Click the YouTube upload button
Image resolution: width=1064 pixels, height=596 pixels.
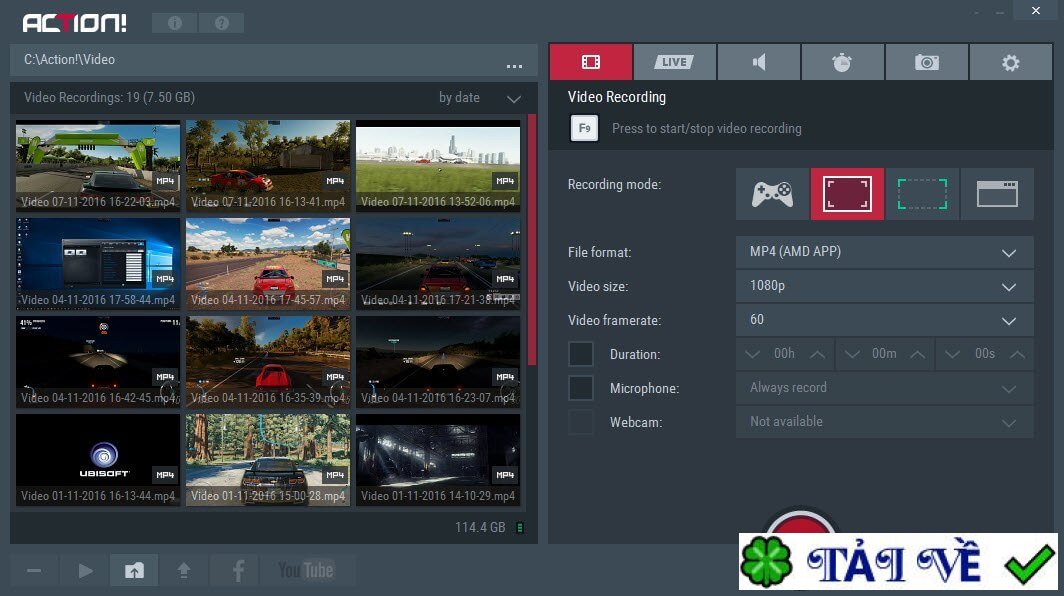click(308, 570)
